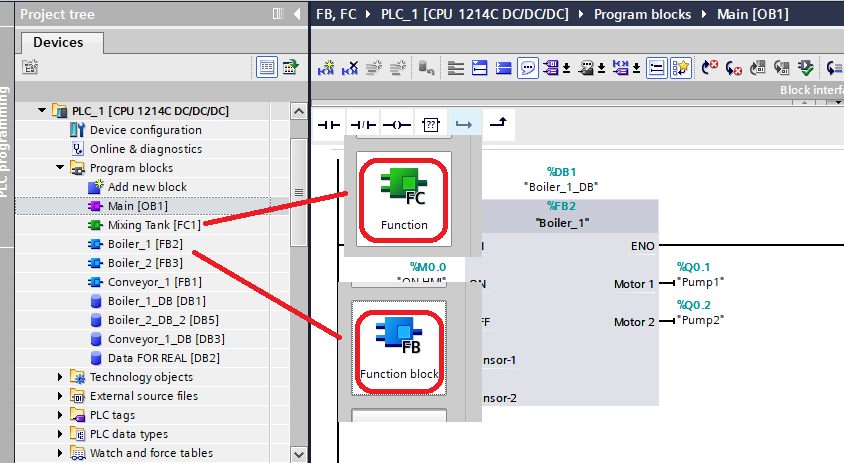Insert an empty box ?? instruction
This screenshot has width=844, height=463.
(x=431, y=125)
